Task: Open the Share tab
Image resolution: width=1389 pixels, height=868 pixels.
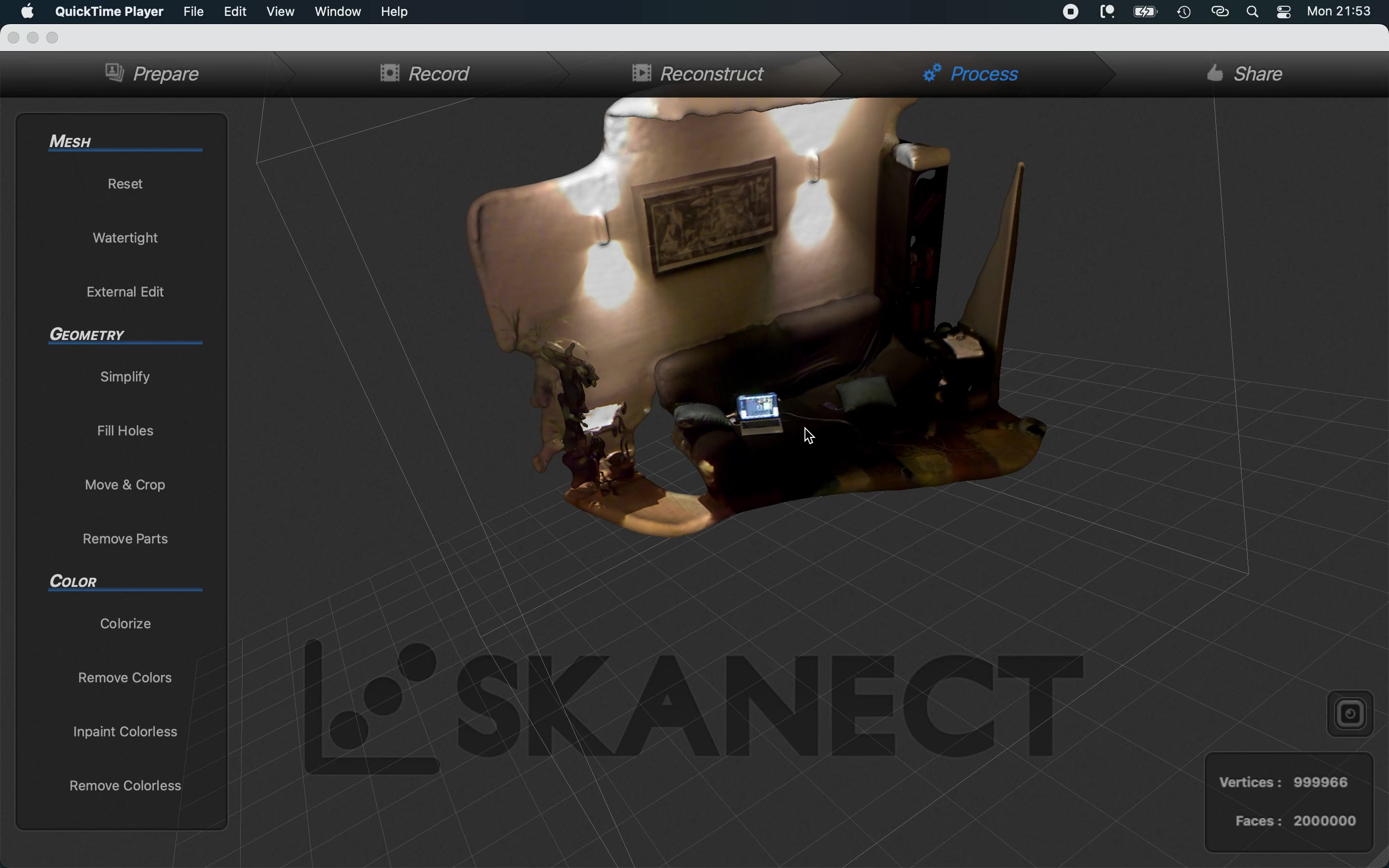Action: [x=1245, y=74]
